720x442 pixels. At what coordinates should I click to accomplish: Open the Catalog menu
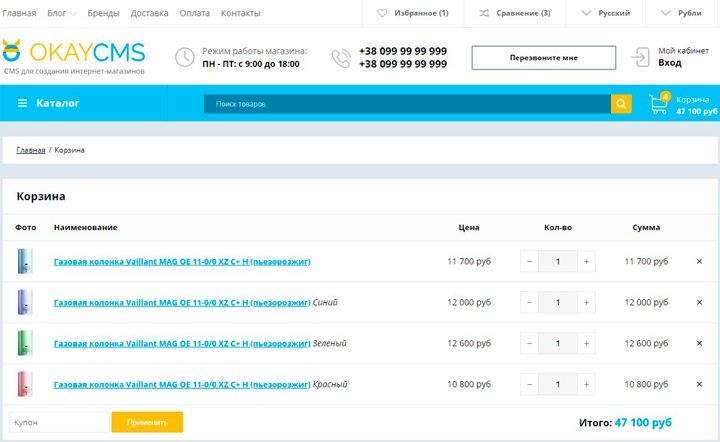click(48, 104)
